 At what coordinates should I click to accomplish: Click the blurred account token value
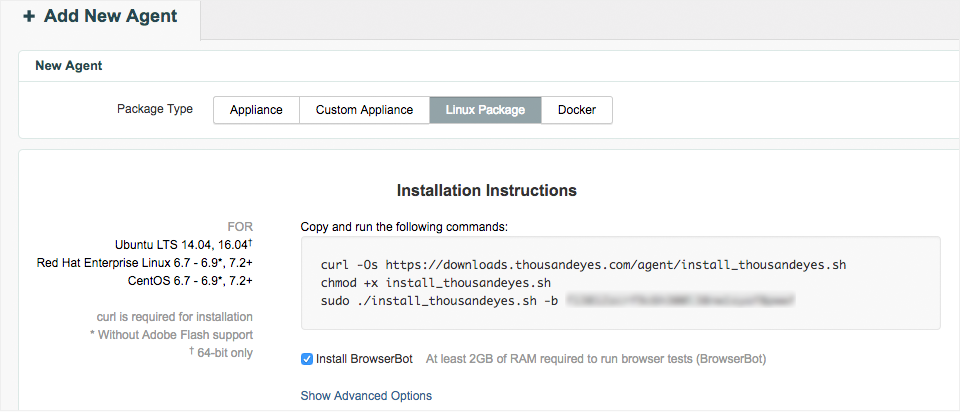[680, 299]
